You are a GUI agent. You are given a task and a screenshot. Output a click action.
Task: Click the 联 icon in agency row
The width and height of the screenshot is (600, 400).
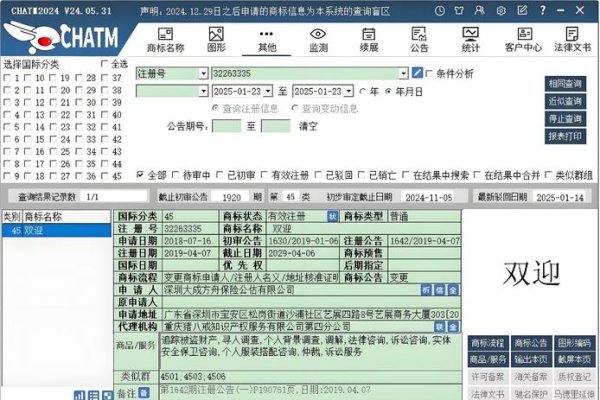pyautogui.click(x=439, y=327)
